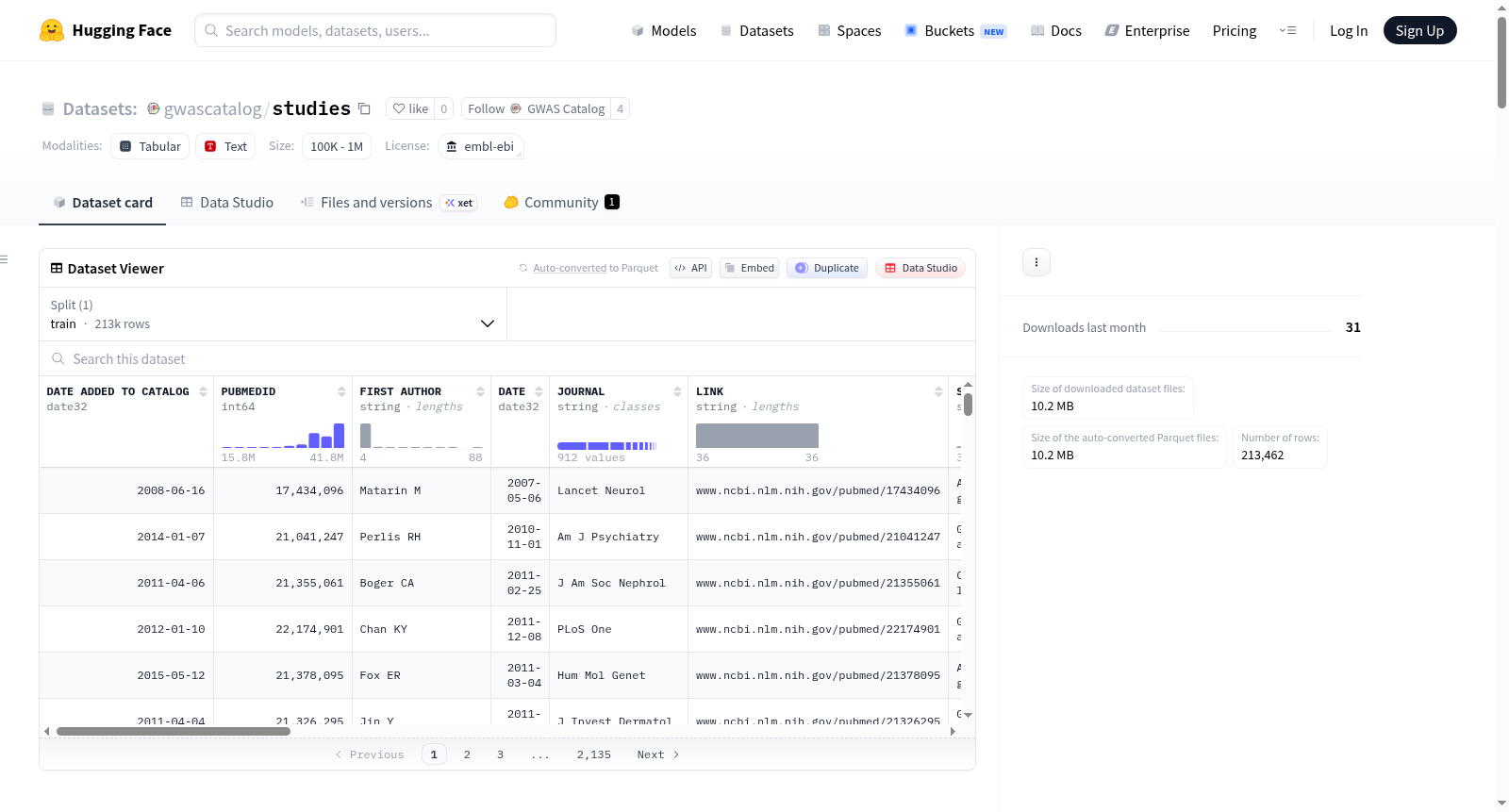Screen dimensions: 1509x812
Task: Sort by DATE ADDED TO CATALOG column
Action: coord(203,391)
